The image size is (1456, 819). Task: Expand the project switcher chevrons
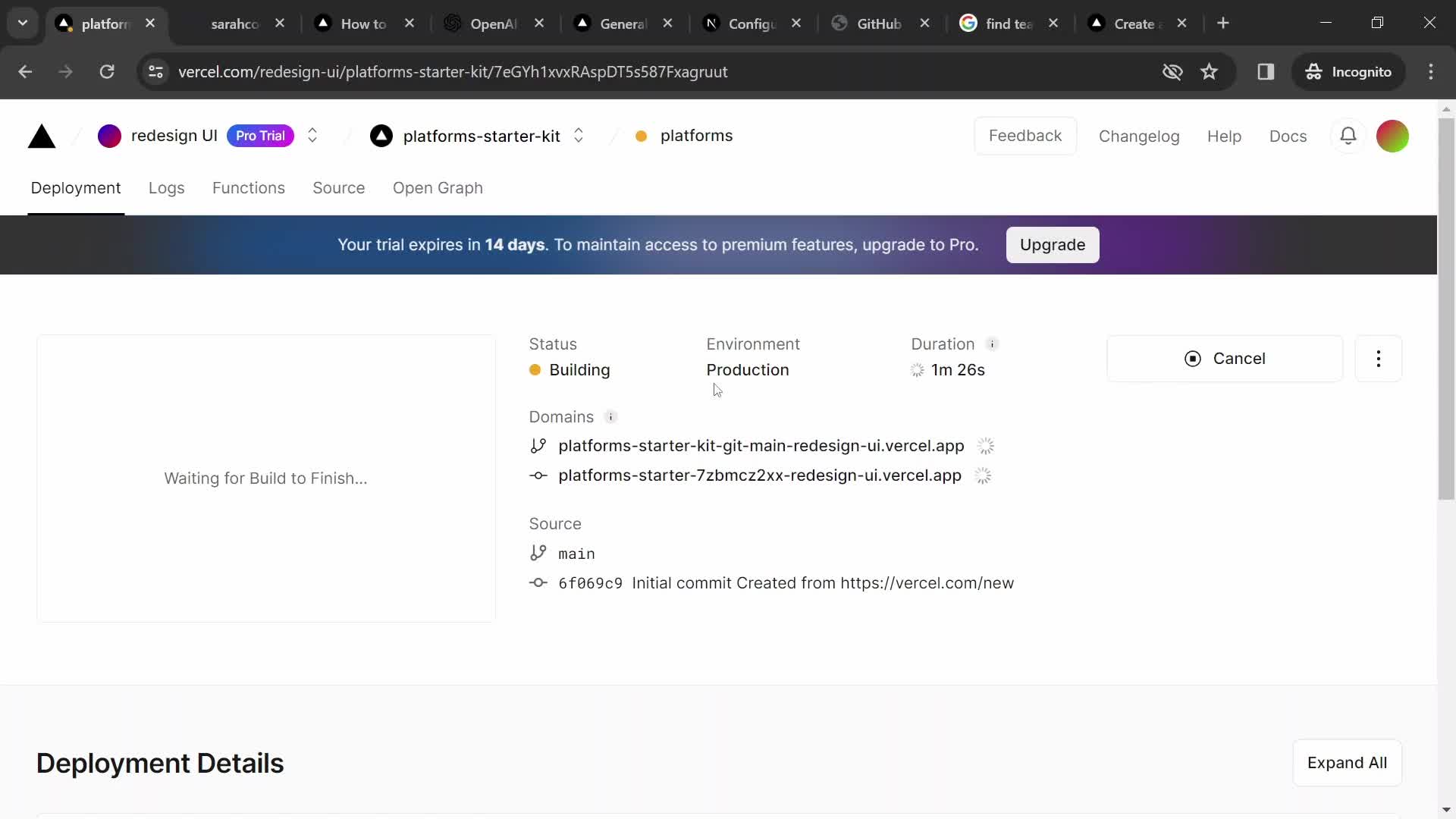(x=579, y=136)
